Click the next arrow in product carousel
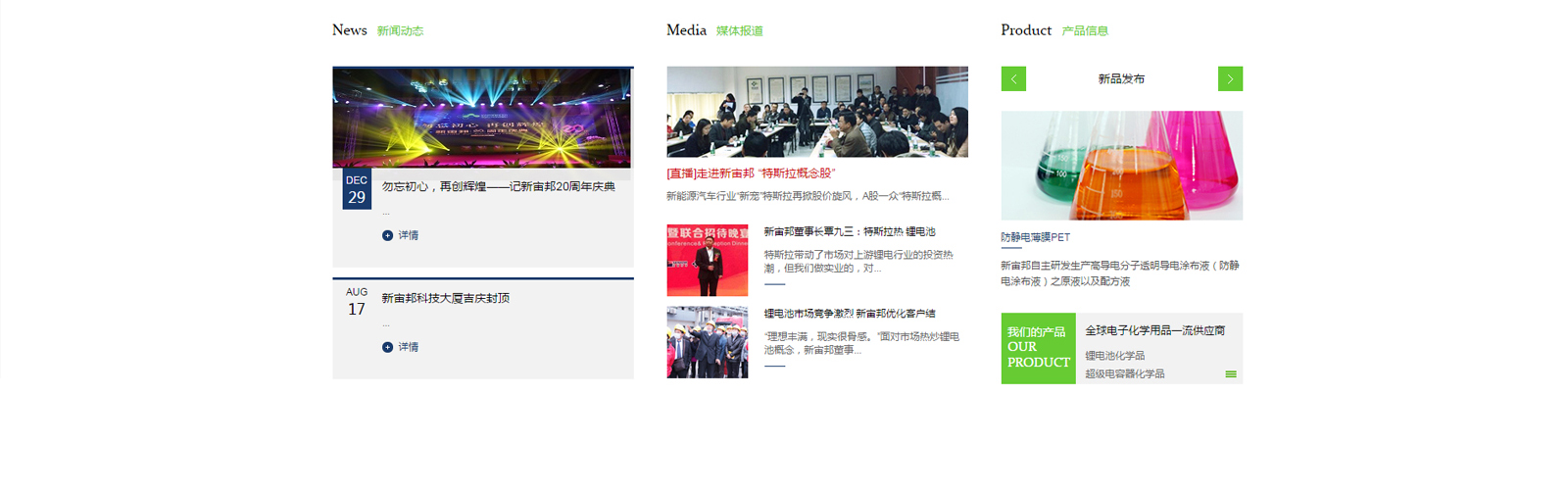This screenshot has height=495, width=1568. click(1230, 78)
